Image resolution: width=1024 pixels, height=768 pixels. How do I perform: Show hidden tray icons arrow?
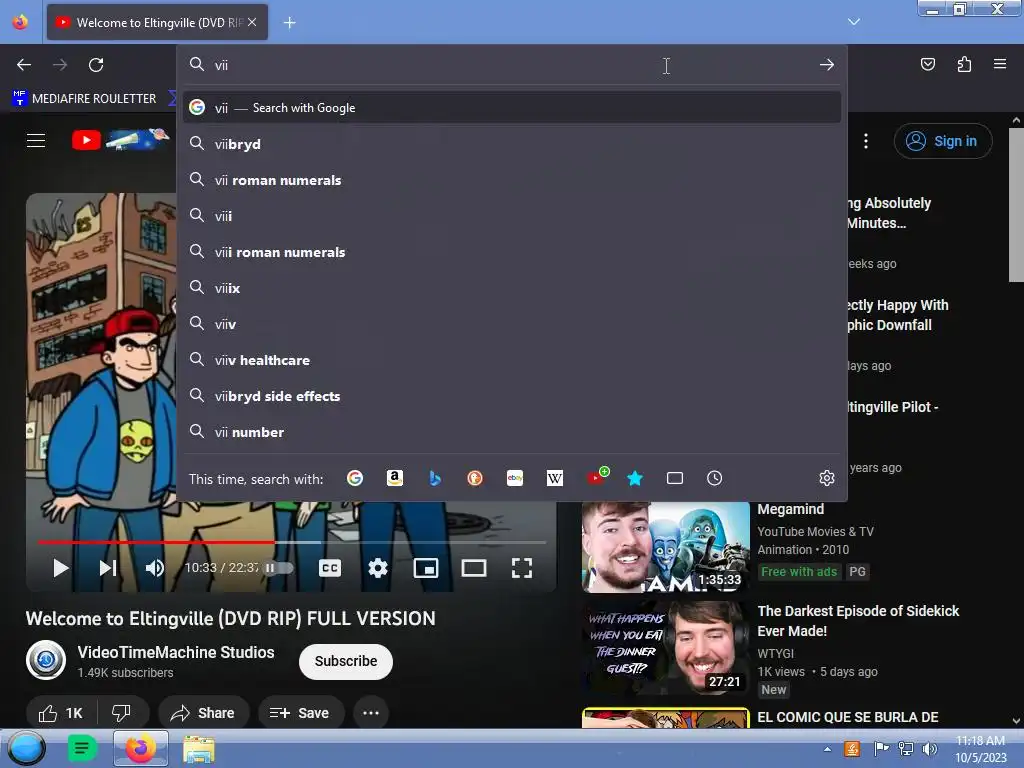click(827, 749)
